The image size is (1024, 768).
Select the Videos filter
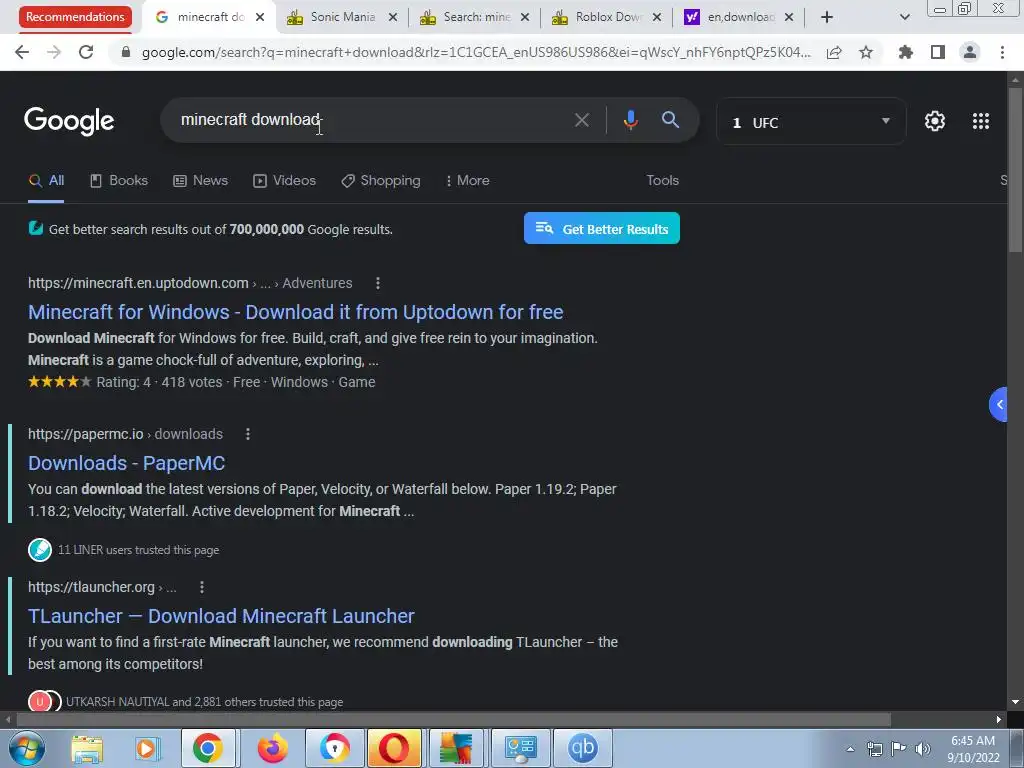tap(284, 181)
